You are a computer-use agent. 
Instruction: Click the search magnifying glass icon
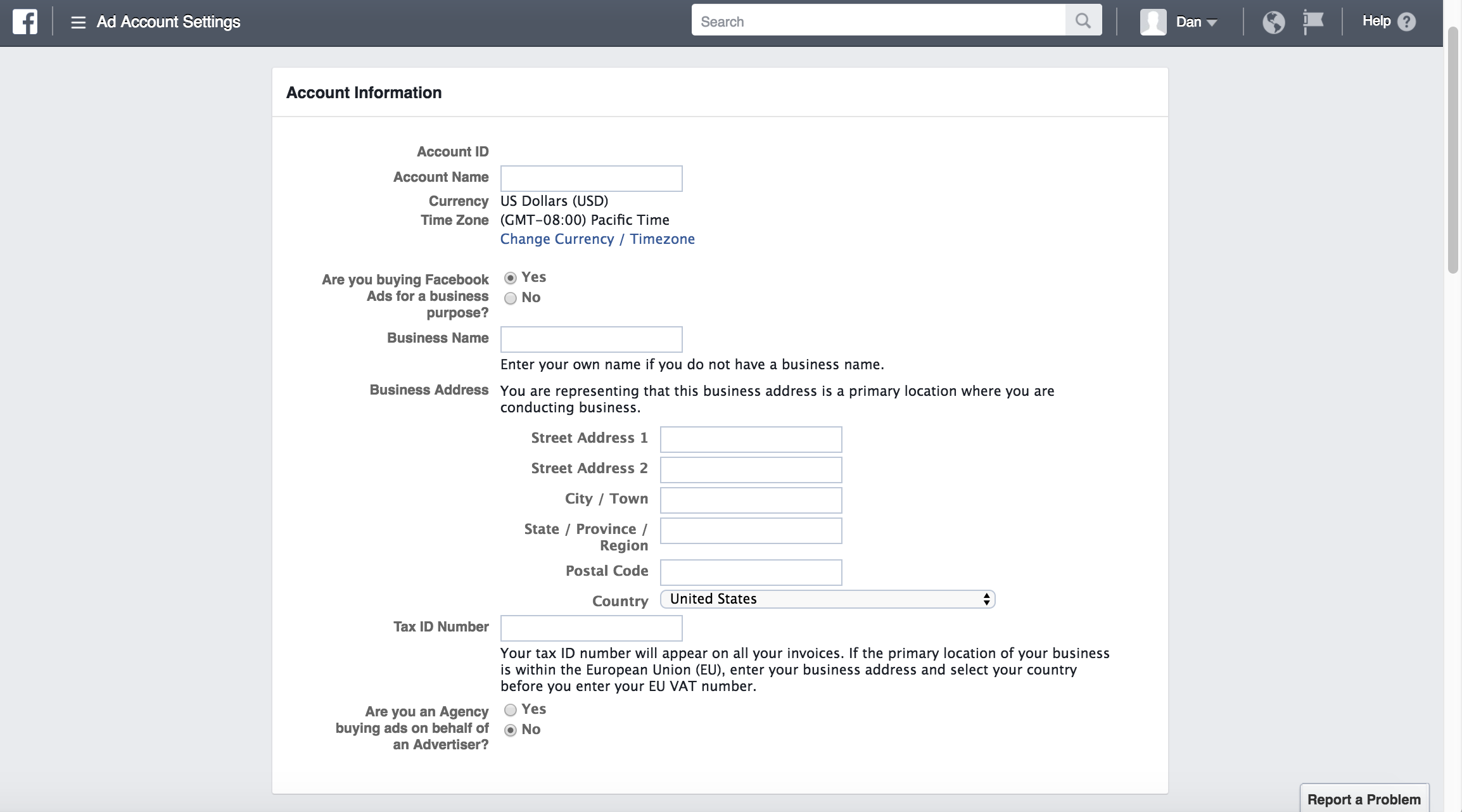(1083, 20)
